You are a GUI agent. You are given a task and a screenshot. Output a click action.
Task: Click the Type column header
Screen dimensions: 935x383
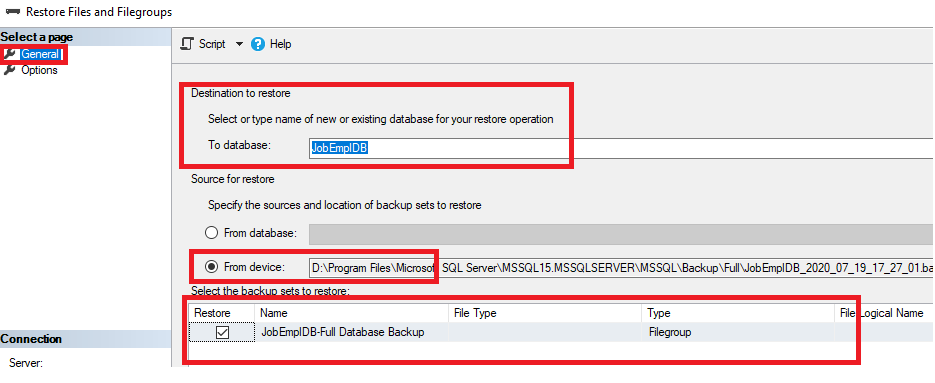738,313
